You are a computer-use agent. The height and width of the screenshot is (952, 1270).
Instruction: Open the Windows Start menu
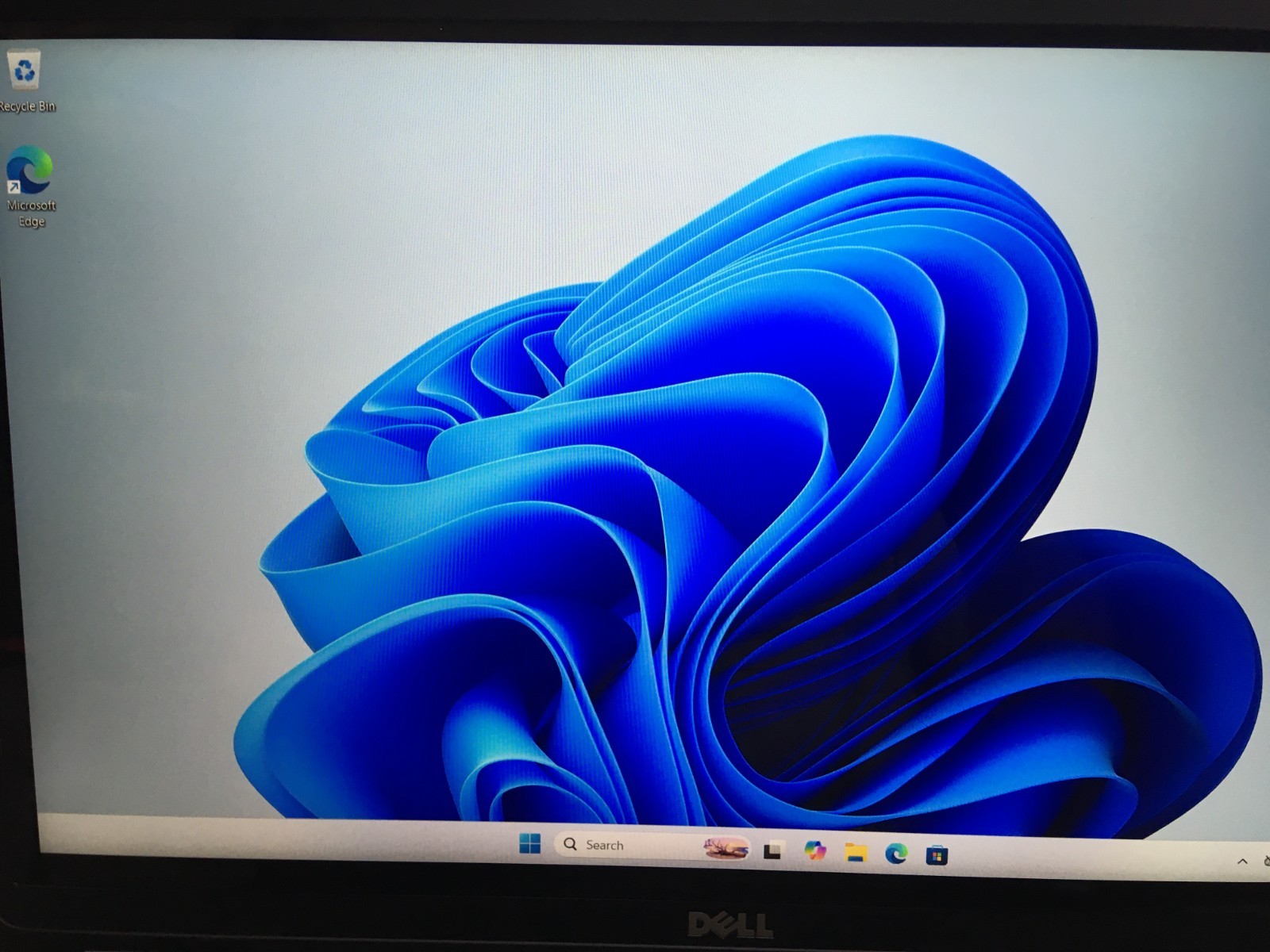point(529,843)
